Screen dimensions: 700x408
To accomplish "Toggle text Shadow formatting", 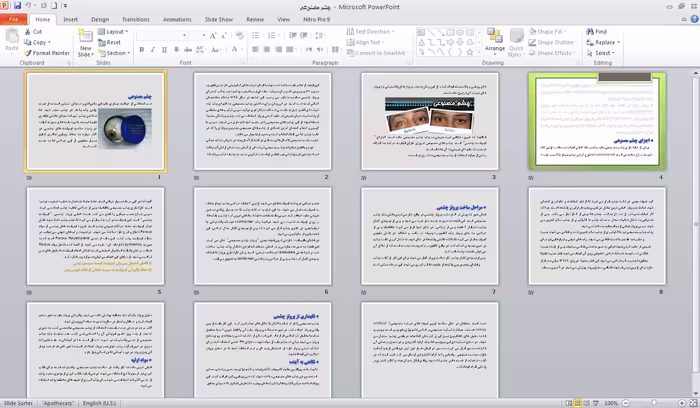I will pyautogui.click(x=176, y=50).
